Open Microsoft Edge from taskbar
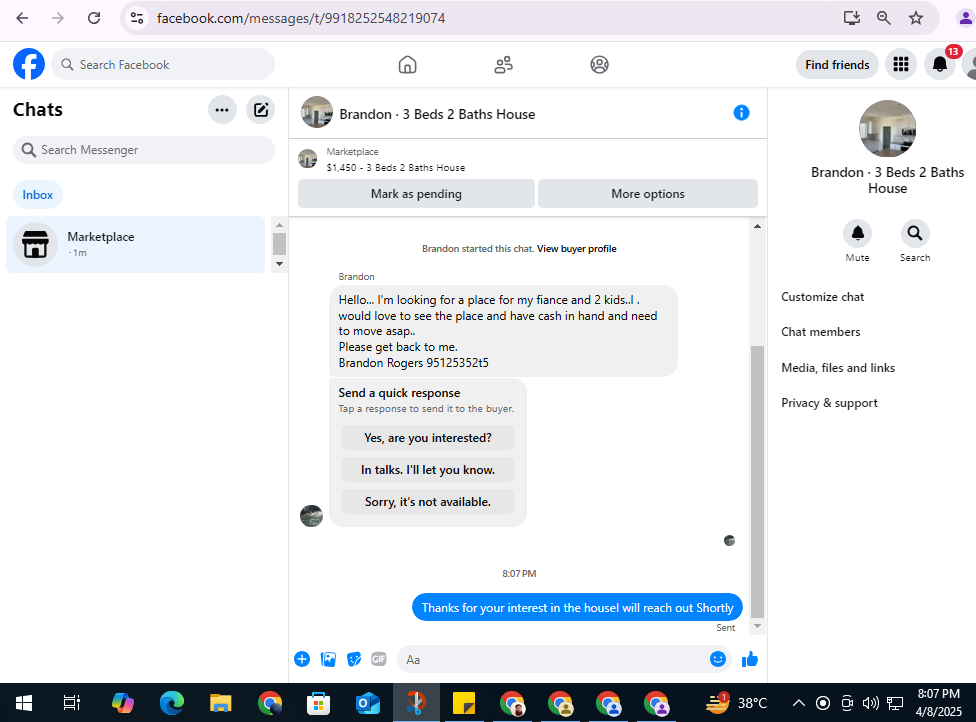Screen dimensions: 976x722 pos(171,703)
